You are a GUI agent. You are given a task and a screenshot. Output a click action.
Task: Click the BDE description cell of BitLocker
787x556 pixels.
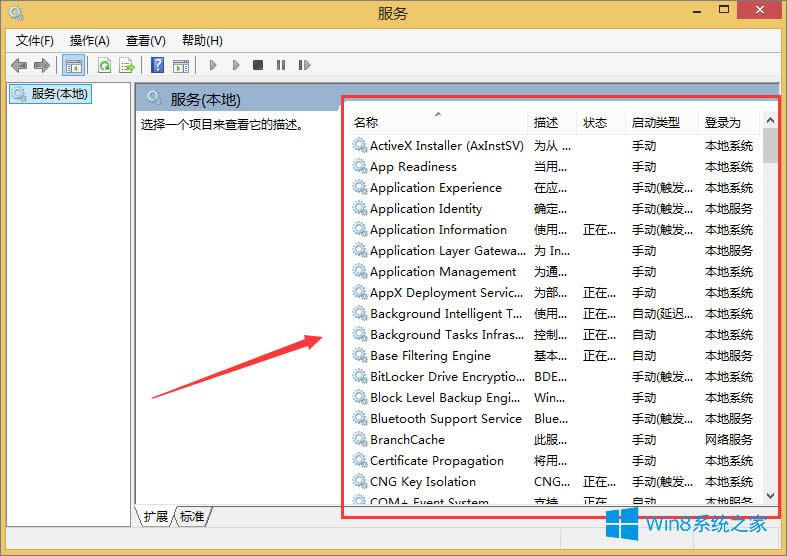tap(551, 376)
